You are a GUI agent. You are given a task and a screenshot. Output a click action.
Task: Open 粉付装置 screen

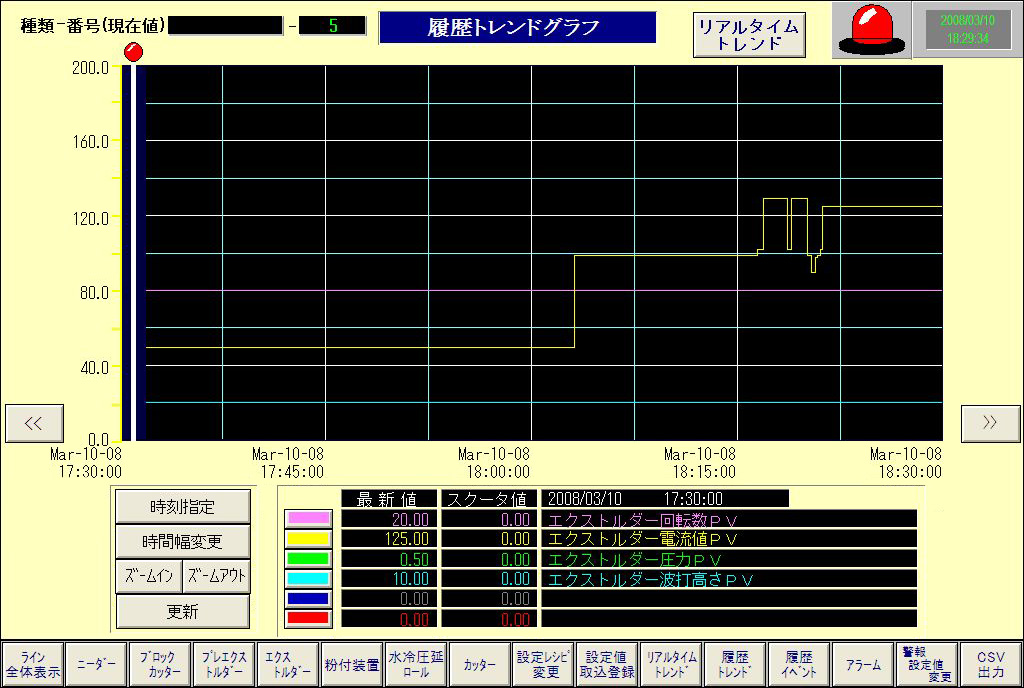[352, 665]
